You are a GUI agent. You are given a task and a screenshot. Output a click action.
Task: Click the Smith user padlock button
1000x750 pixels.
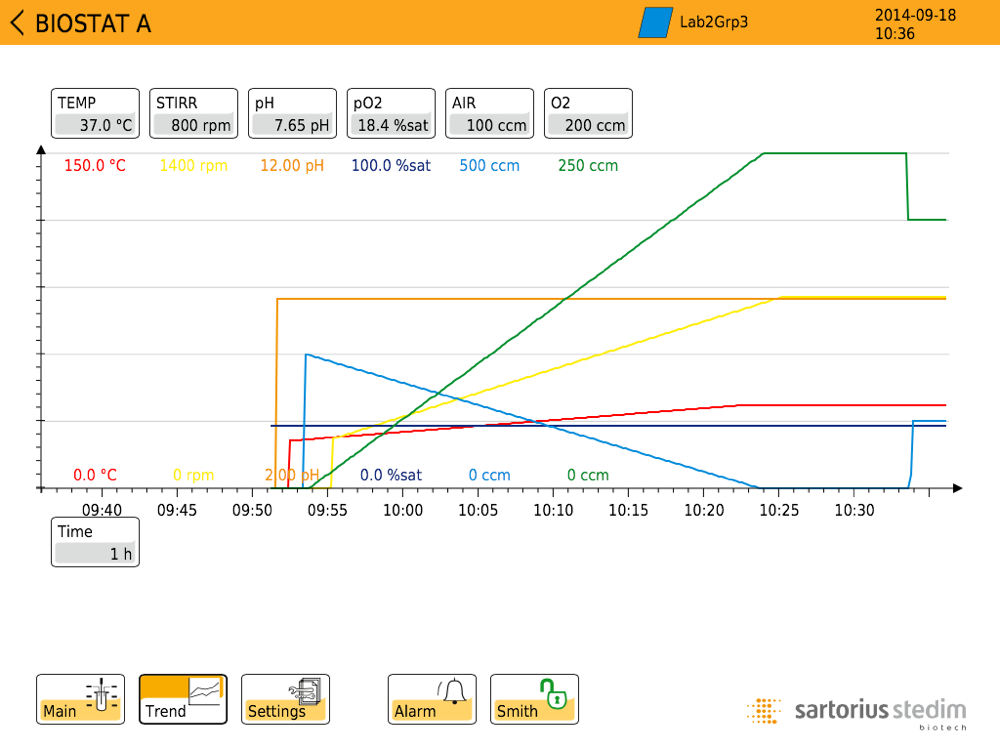tap(534, 699)
